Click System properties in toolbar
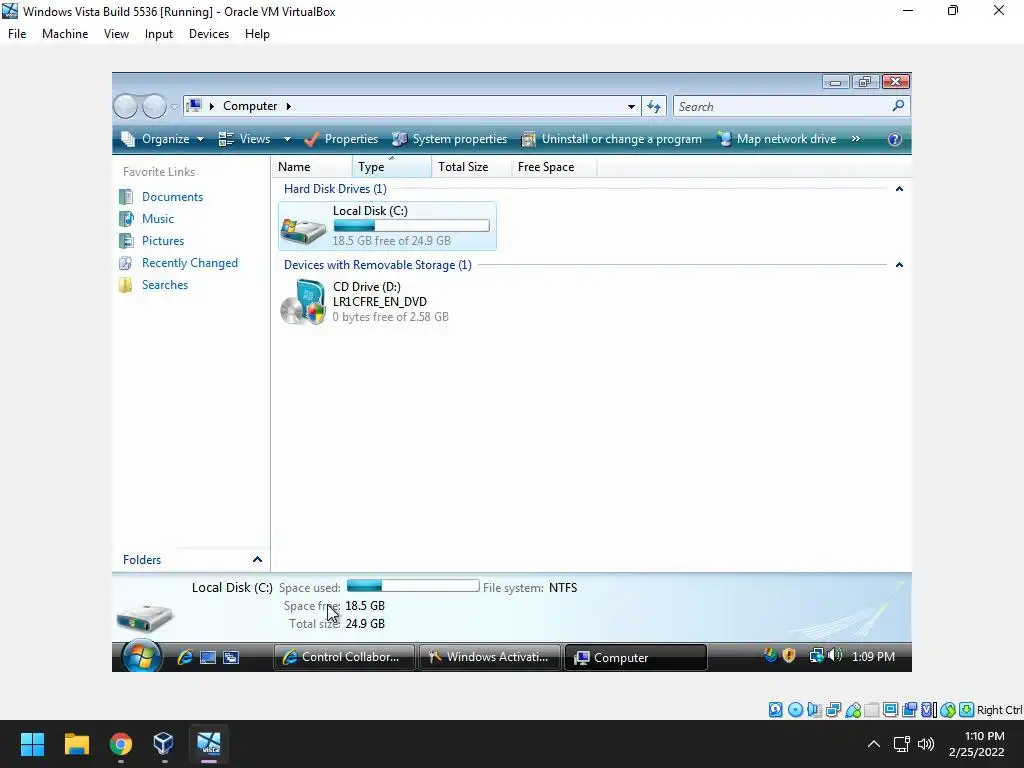The width and height of the screenshot is (1024, 768). tap(449, 139)
